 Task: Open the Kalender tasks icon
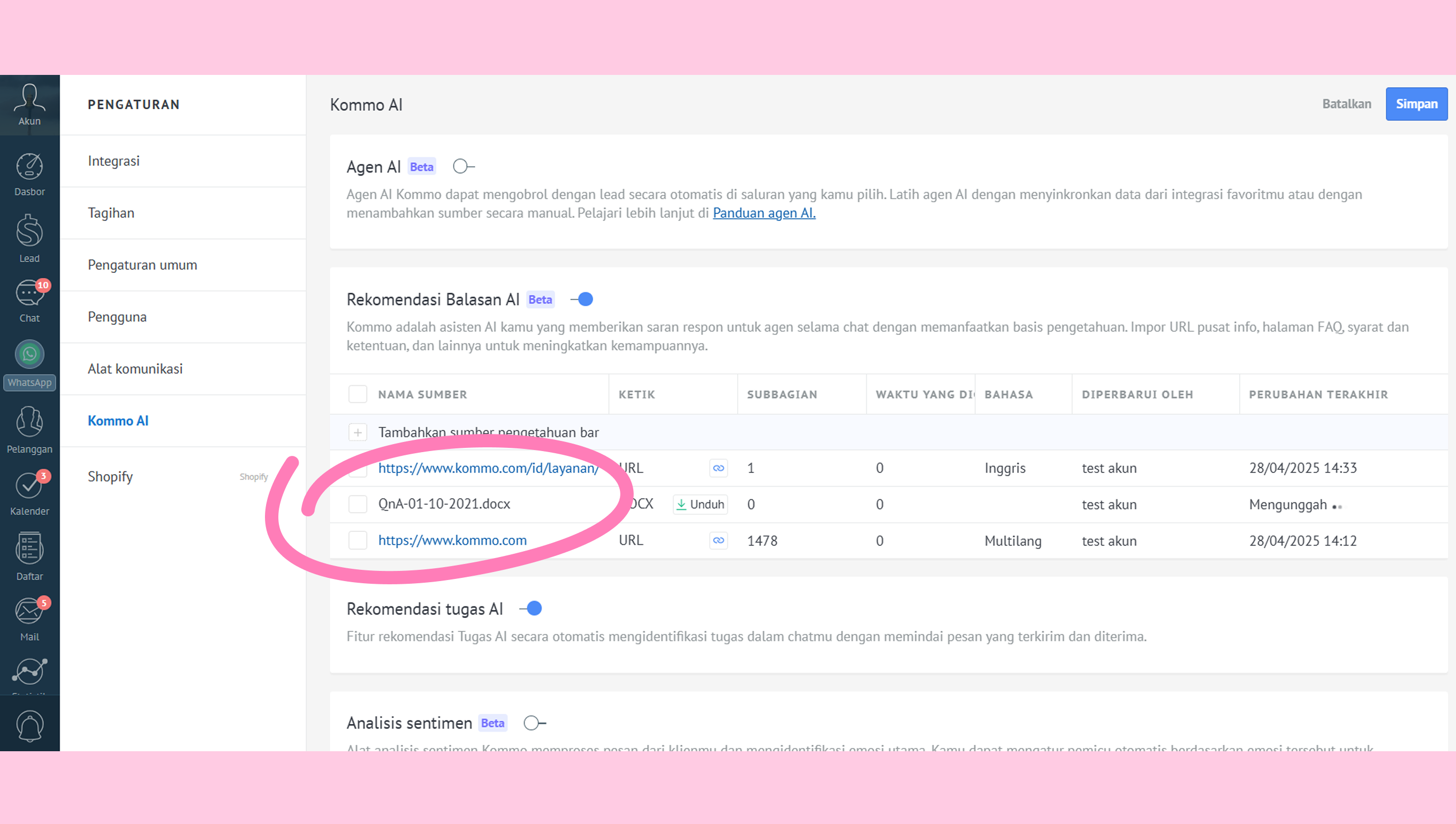click(29, 493)
